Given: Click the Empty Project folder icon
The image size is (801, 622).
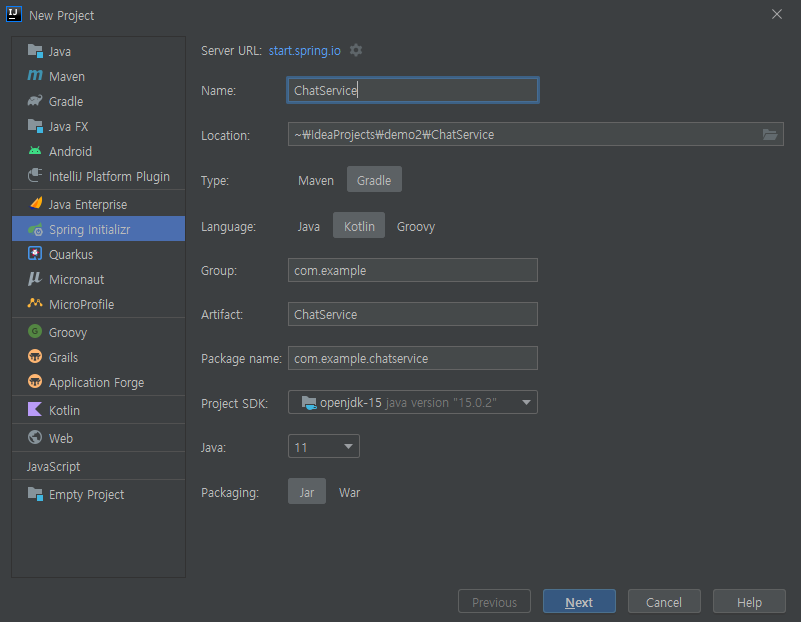Looking at the screenshot, I should coord(35,494).
